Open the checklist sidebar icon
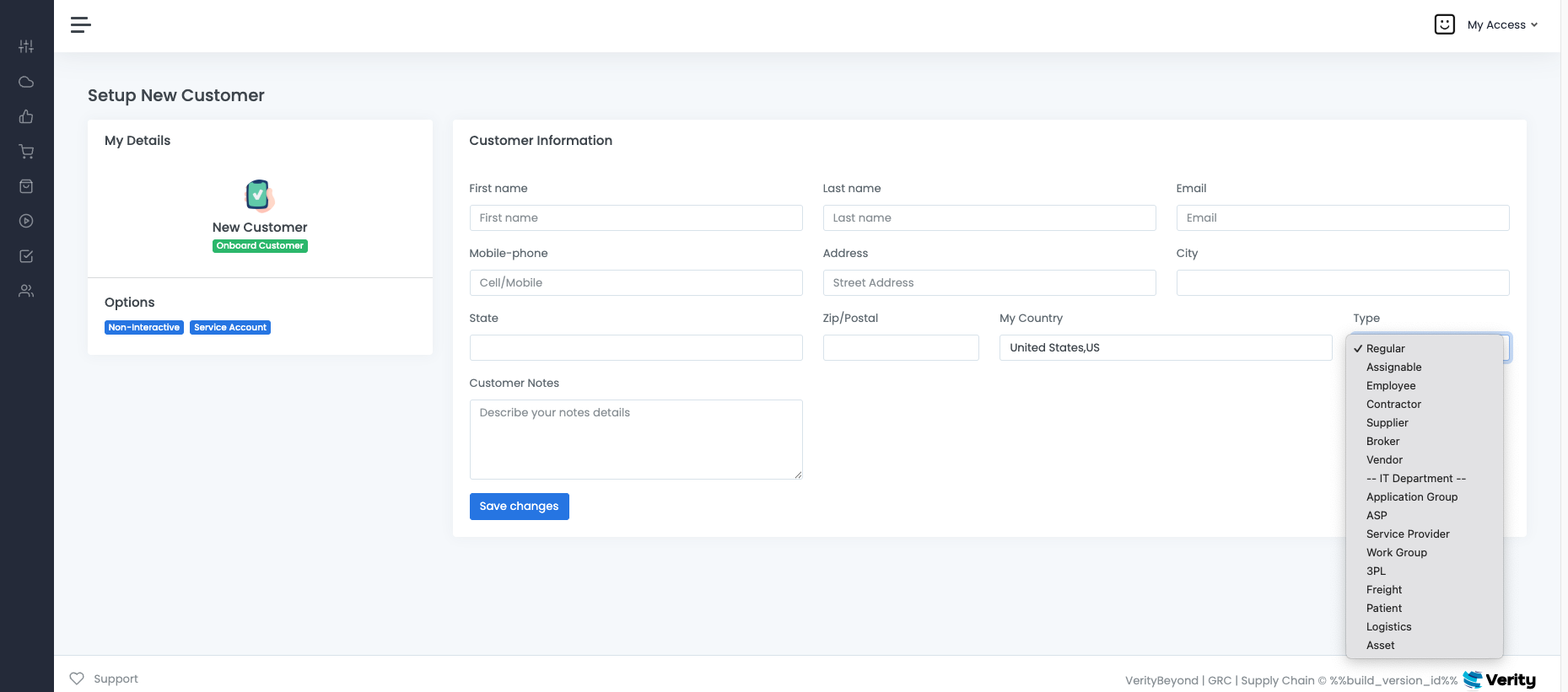This screenshot has height=692, width=1568. coord(26,256)
